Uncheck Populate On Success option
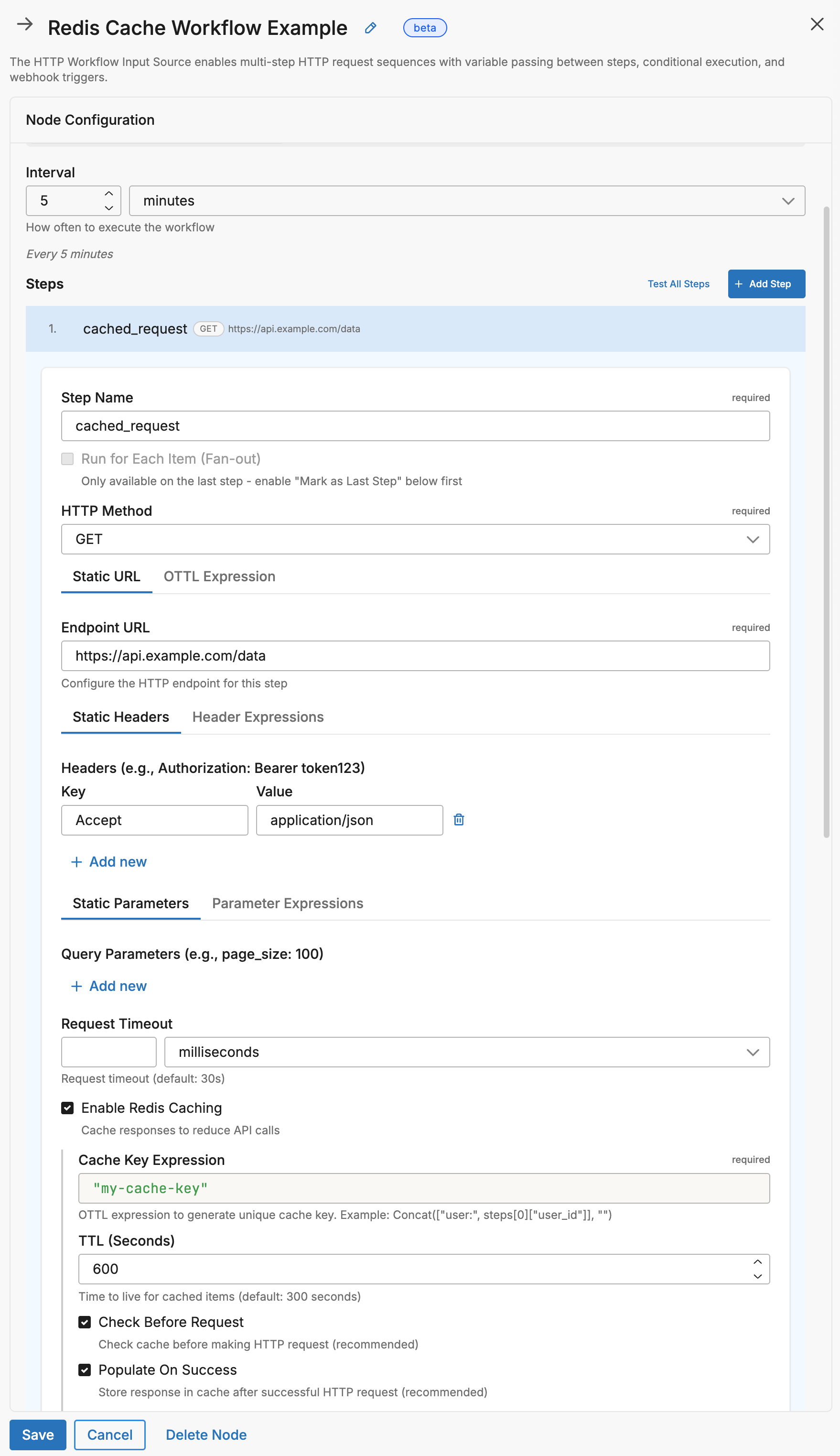 tap(85, 1370)
